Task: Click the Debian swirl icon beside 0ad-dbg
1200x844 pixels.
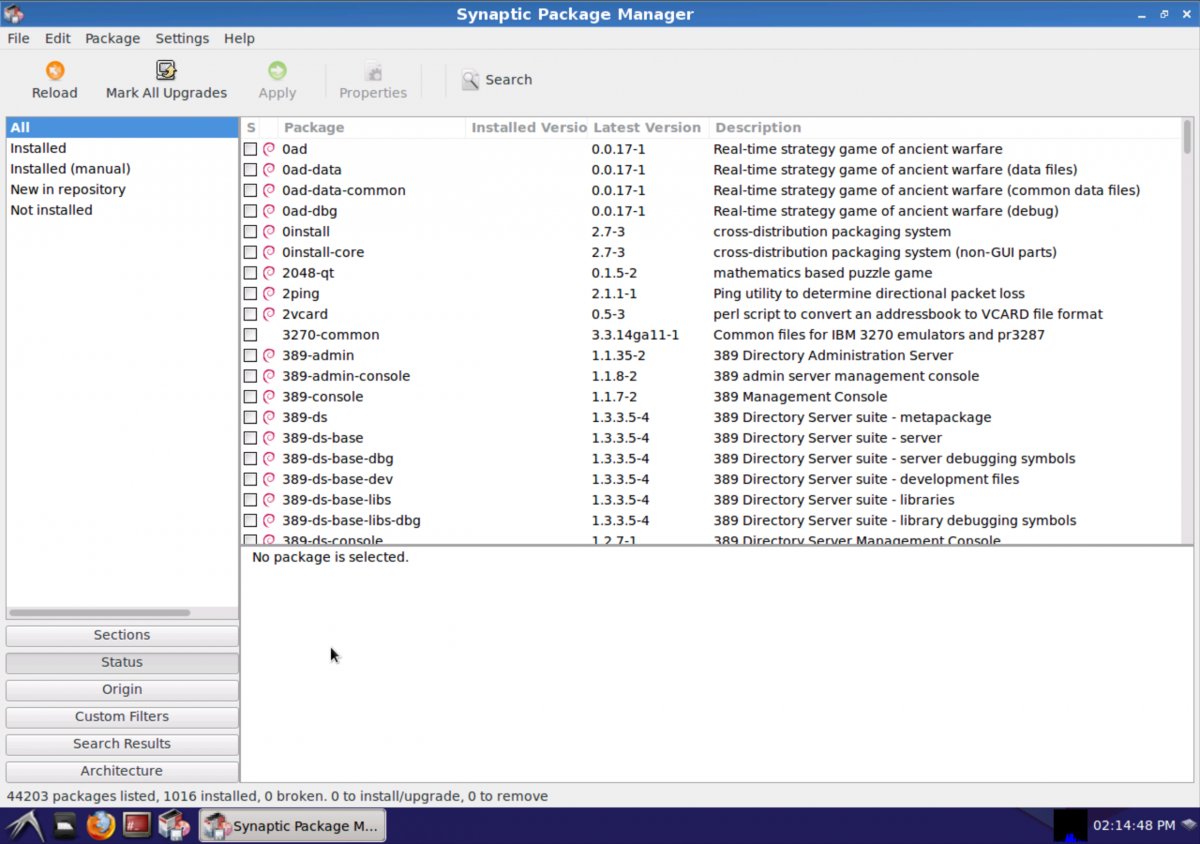Action: (269, 211)
